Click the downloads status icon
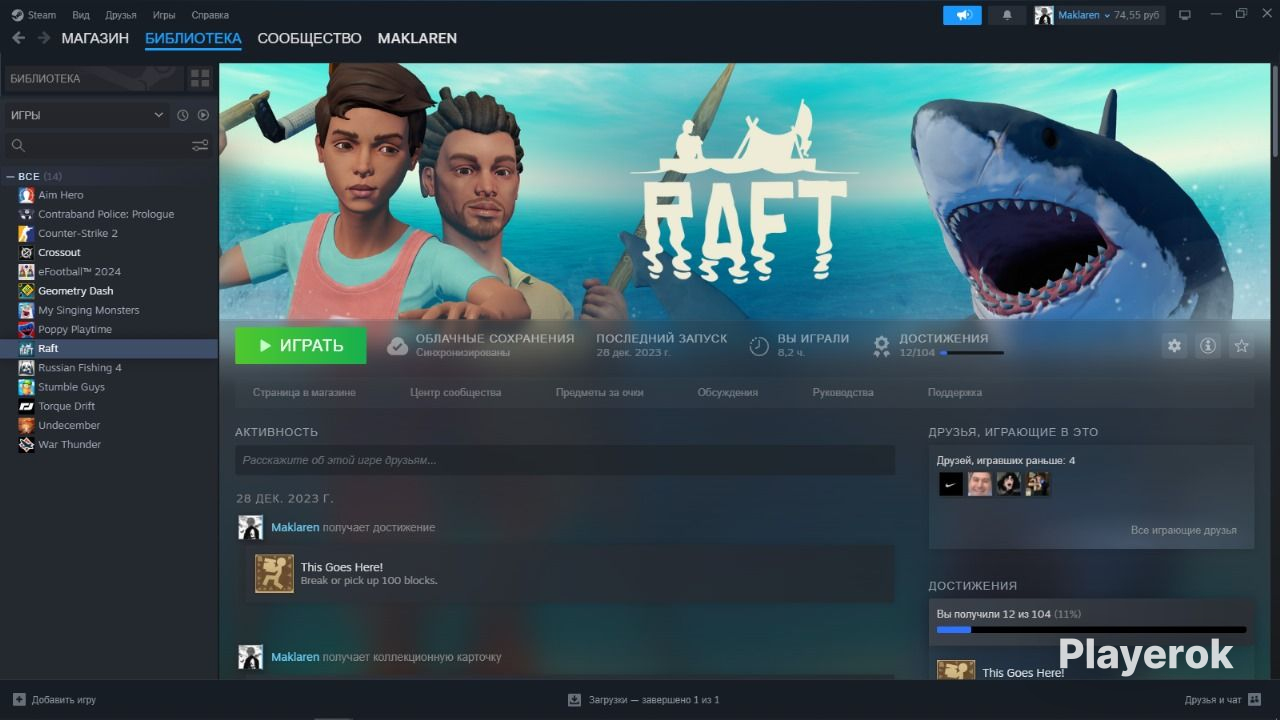 574,700
